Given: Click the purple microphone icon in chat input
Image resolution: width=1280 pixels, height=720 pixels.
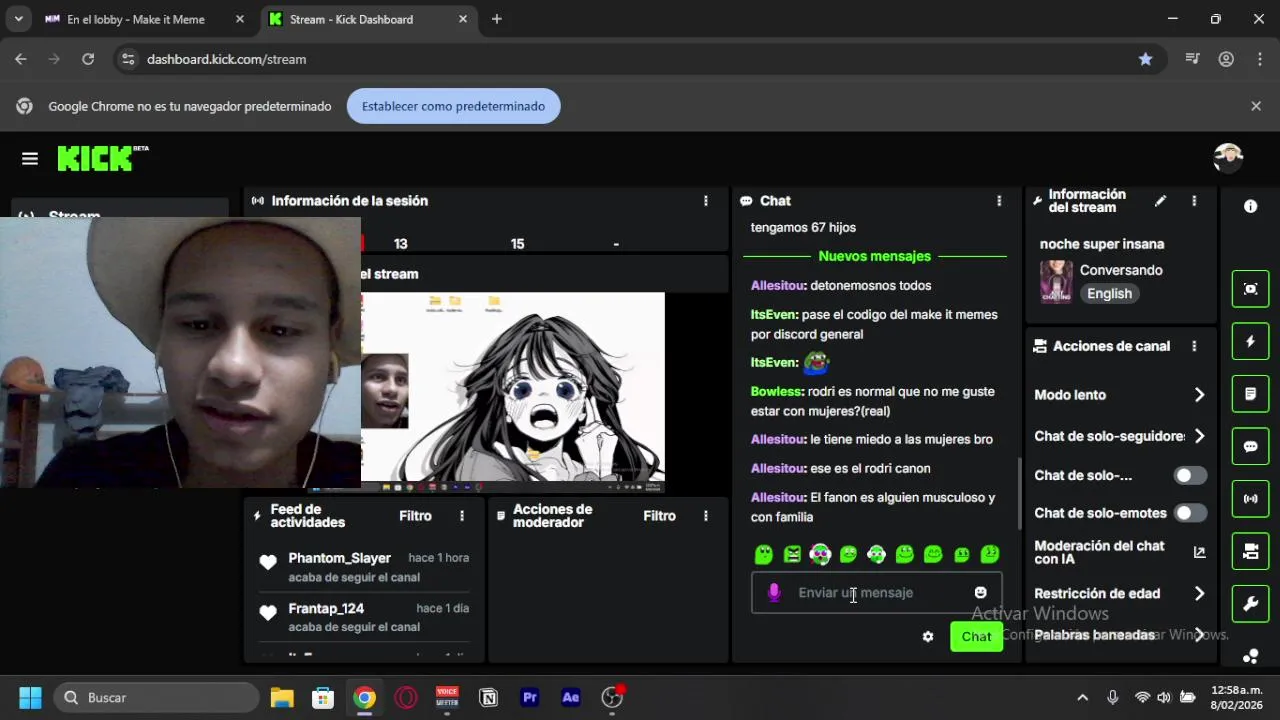Looking at the screenshot, I should coord(773,593).
